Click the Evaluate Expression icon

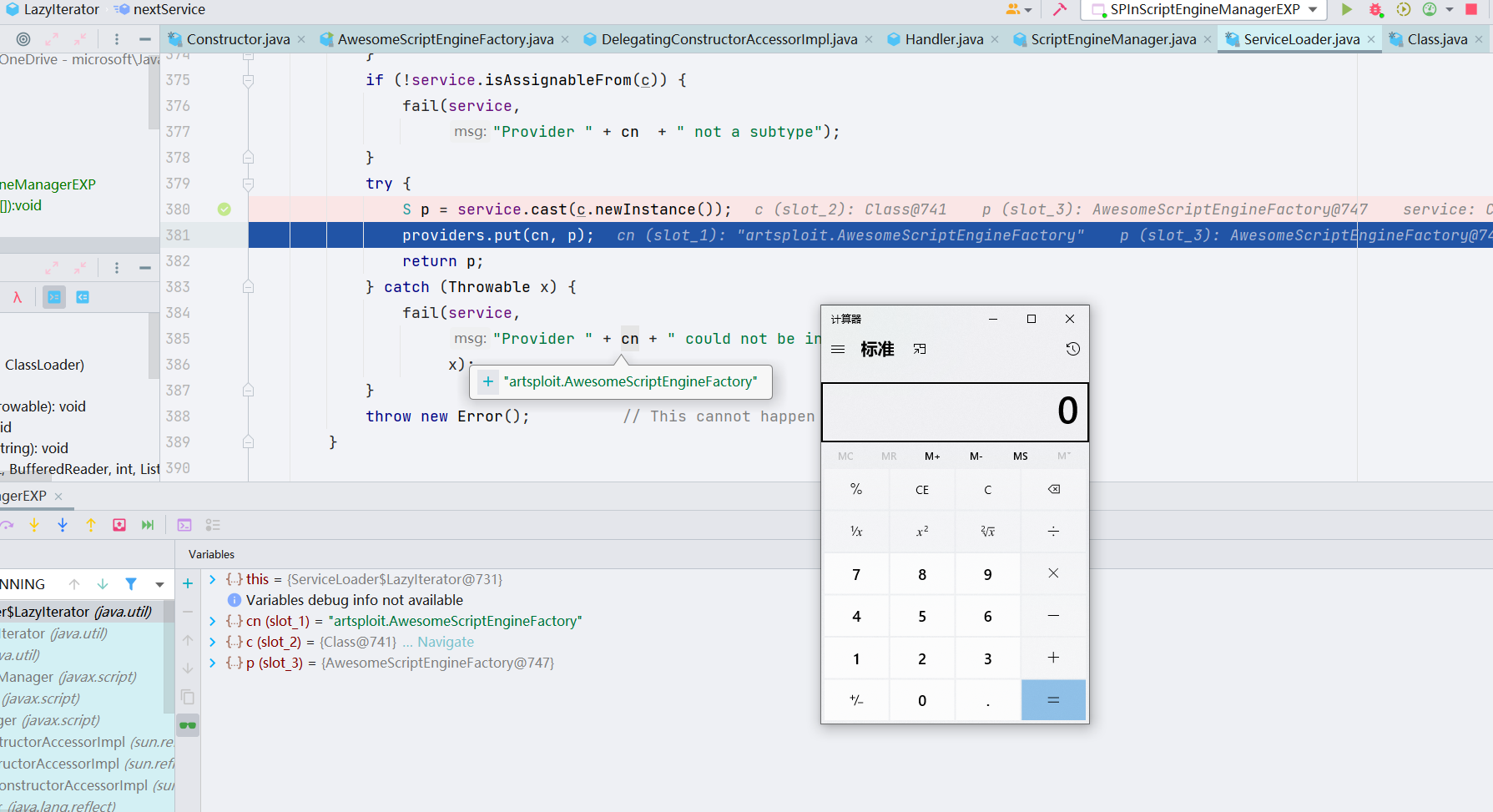184,525
